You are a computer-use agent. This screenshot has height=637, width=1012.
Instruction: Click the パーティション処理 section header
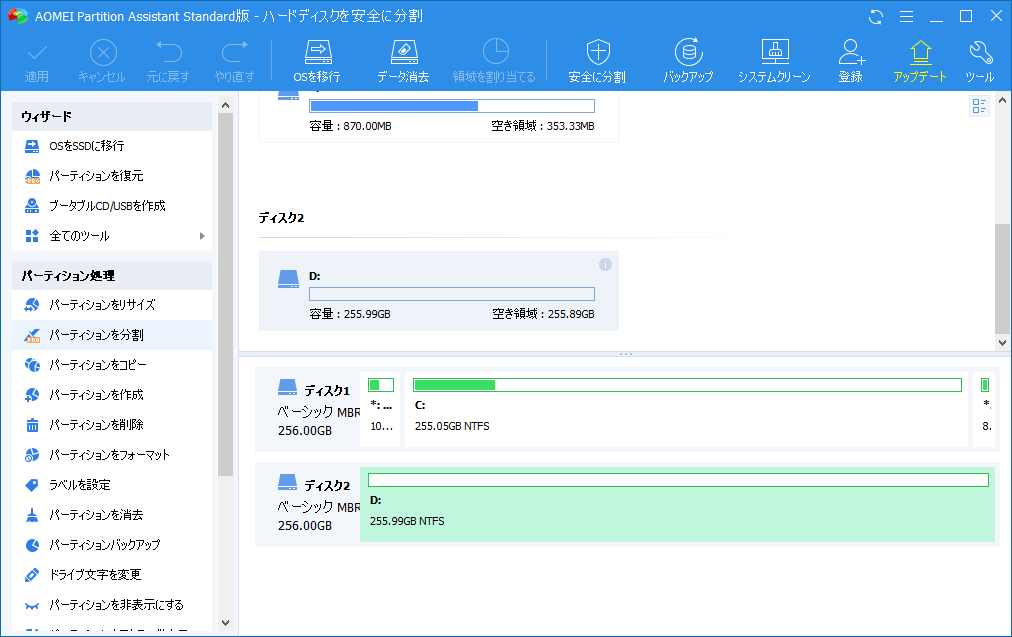112,276
